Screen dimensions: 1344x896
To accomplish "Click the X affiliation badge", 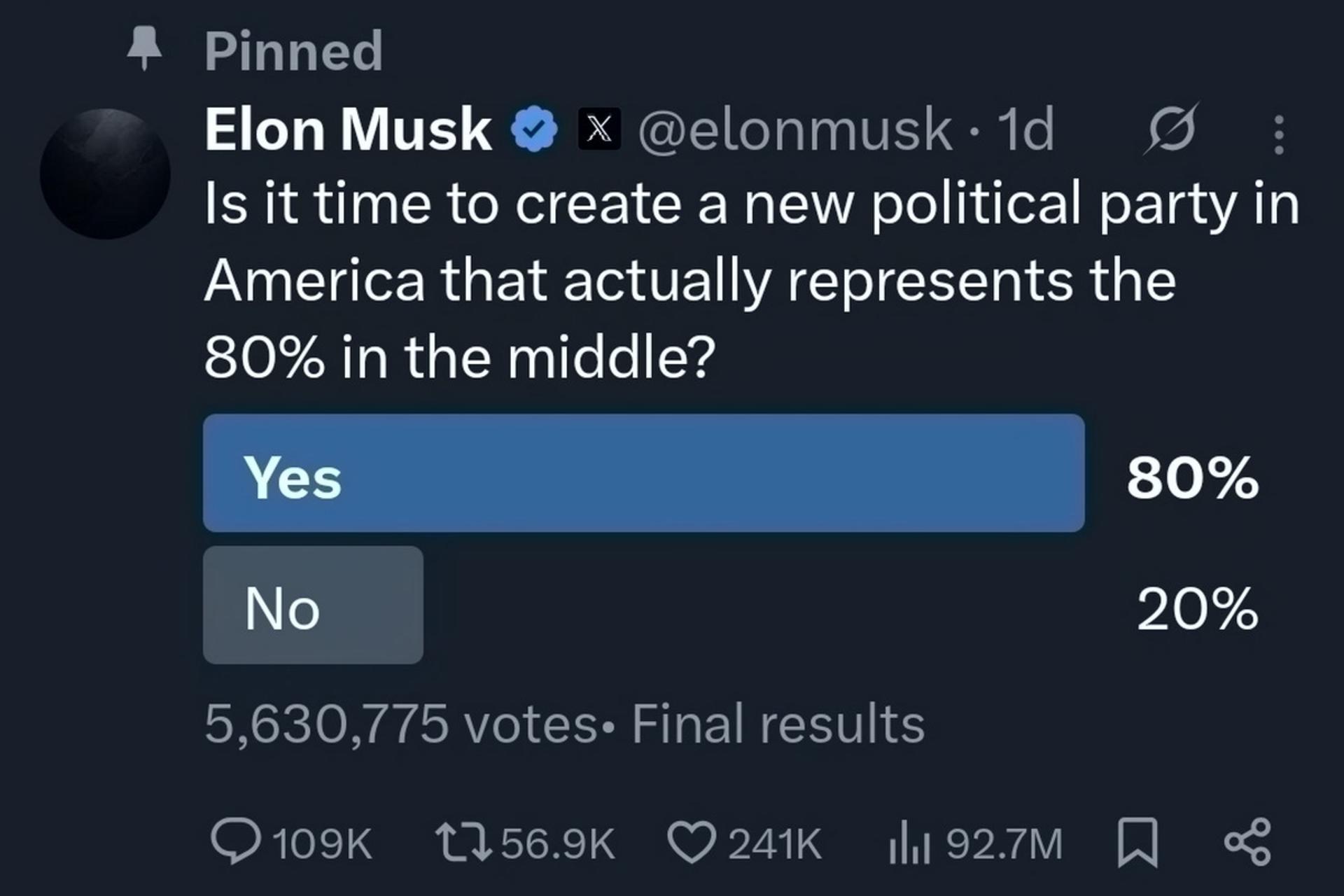I will point(599,129).
